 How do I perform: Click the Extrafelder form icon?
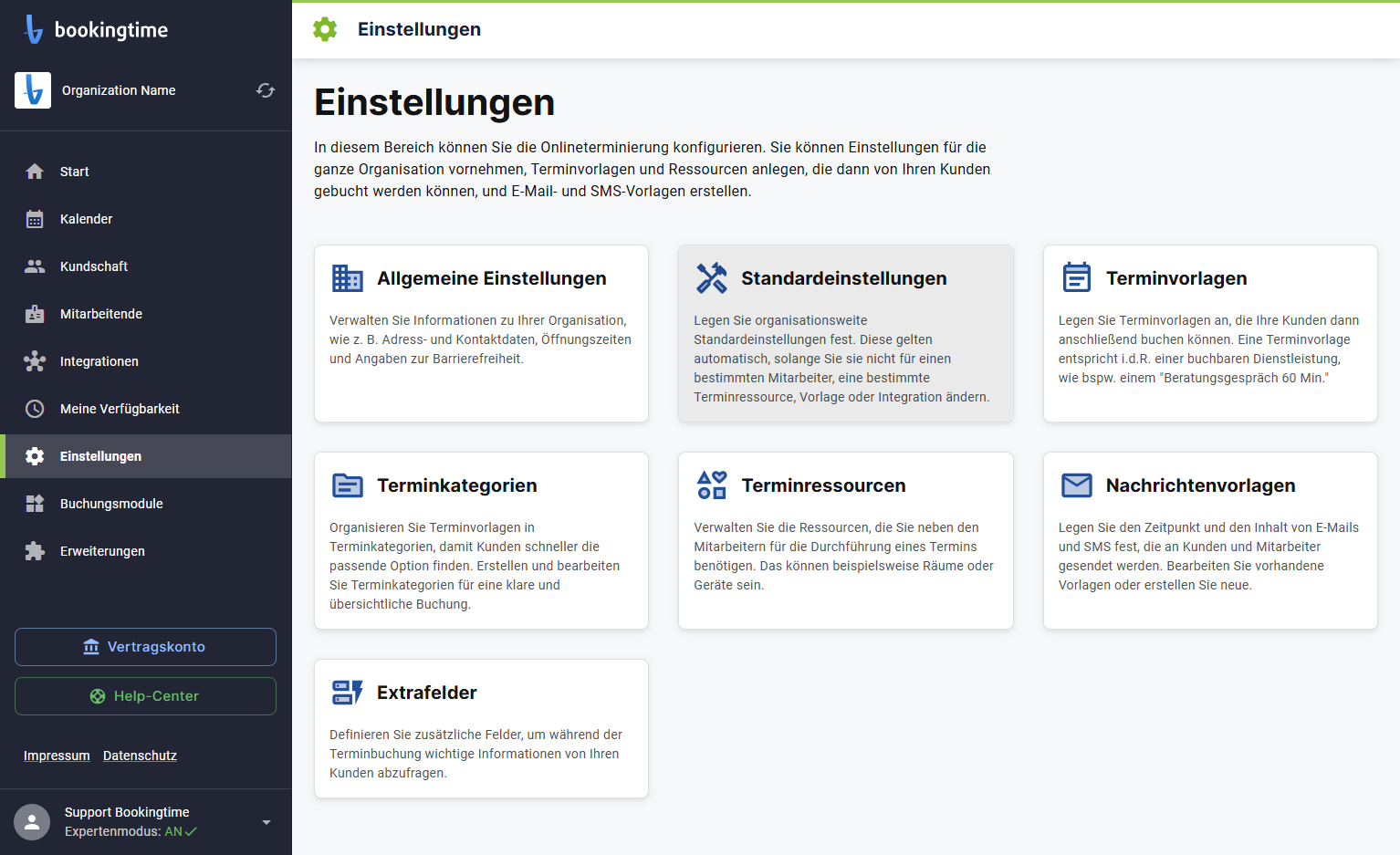tap(347, 693)
